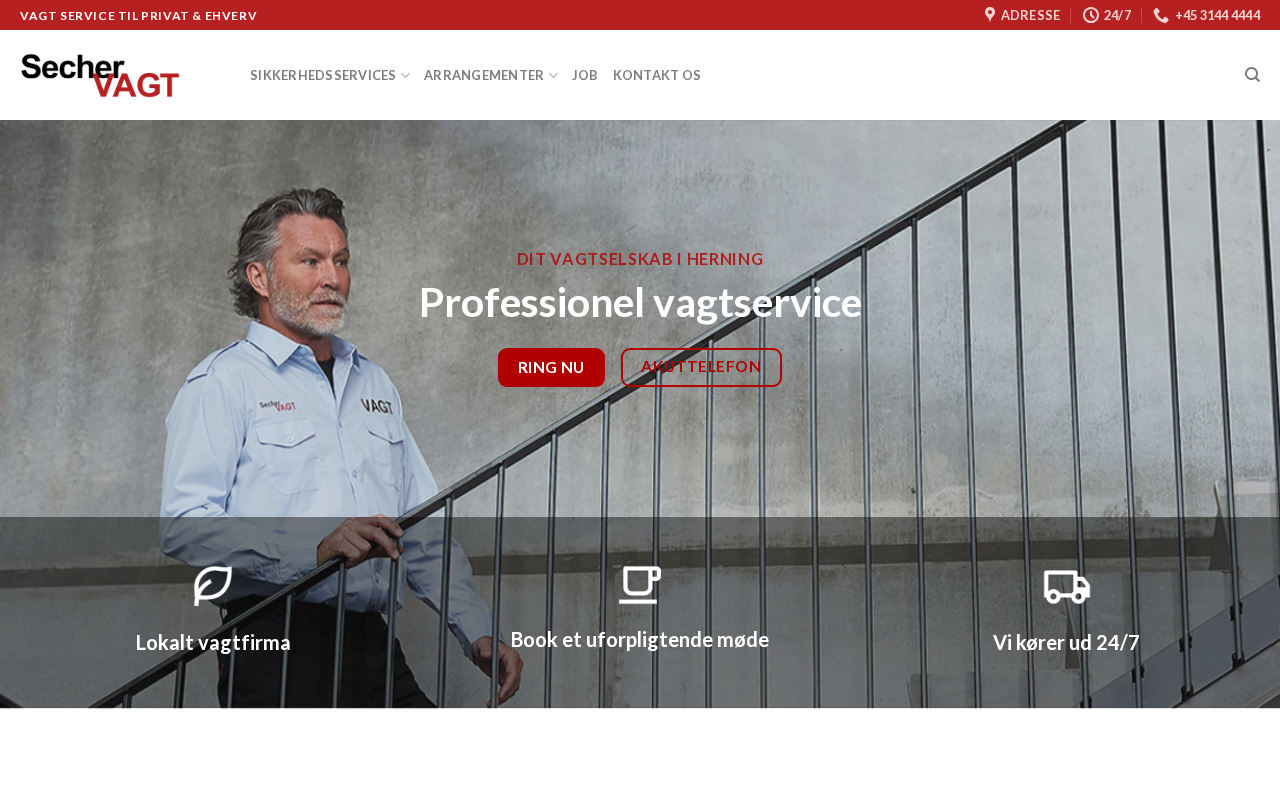This screenshot has width=1280, height=800.
Task: Click the Secher VAGT logo
Action: tap(100, 75)
